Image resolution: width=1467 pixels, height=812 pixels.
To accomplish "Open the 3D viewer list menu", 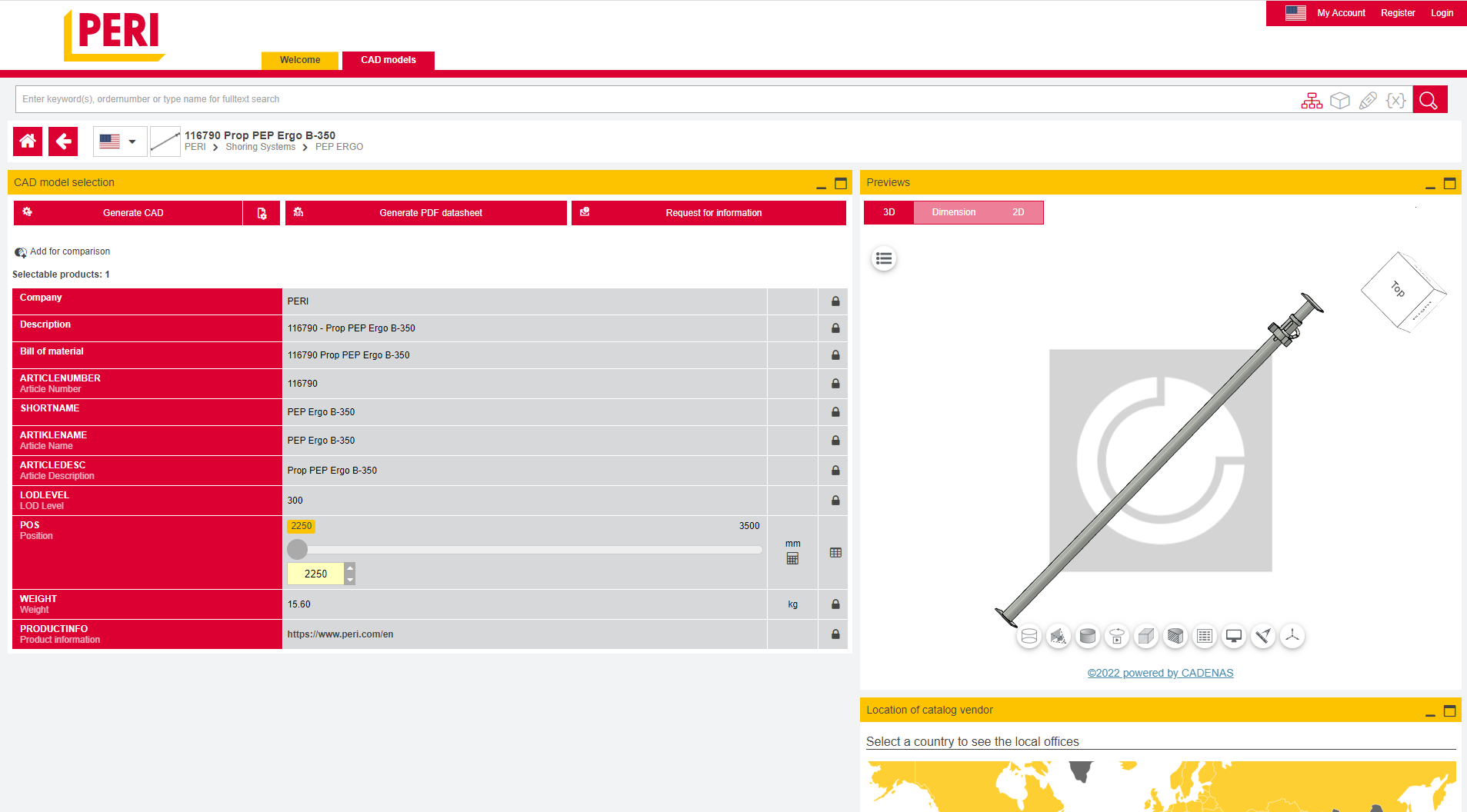I will 884,259.
